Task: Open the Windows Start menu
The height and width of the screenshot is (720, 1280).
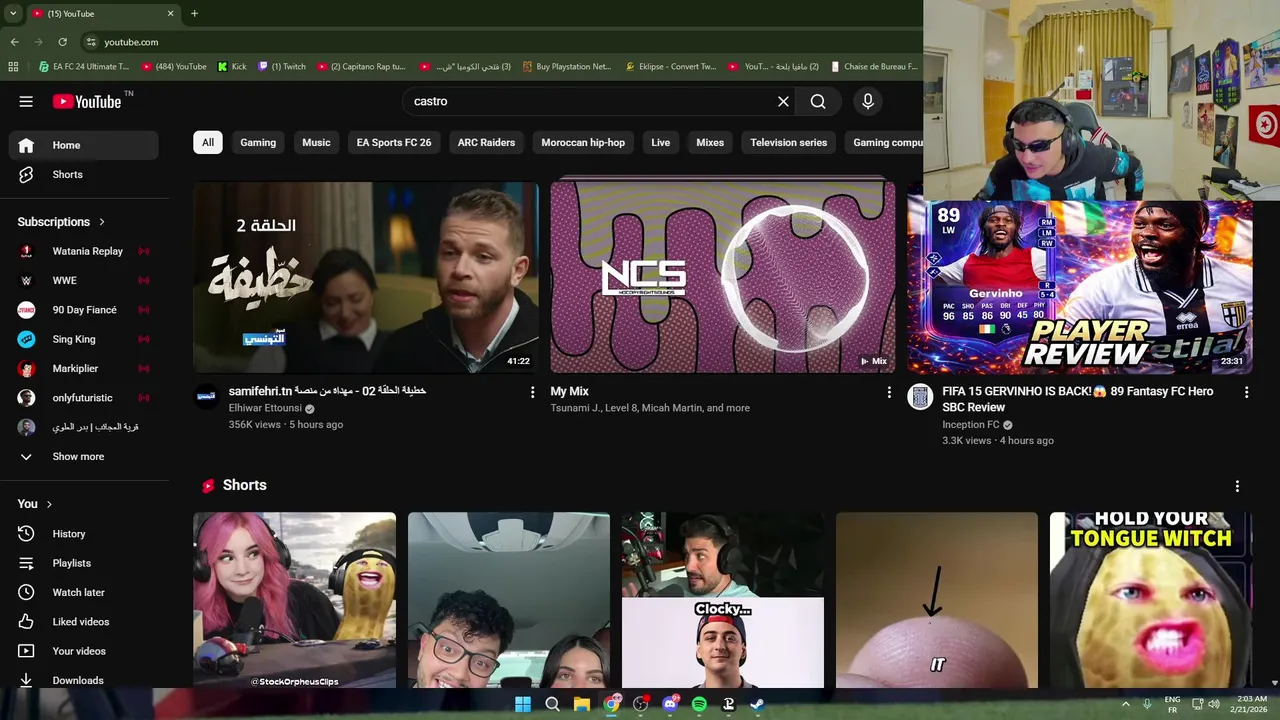Action: click(x=523, y=704)
